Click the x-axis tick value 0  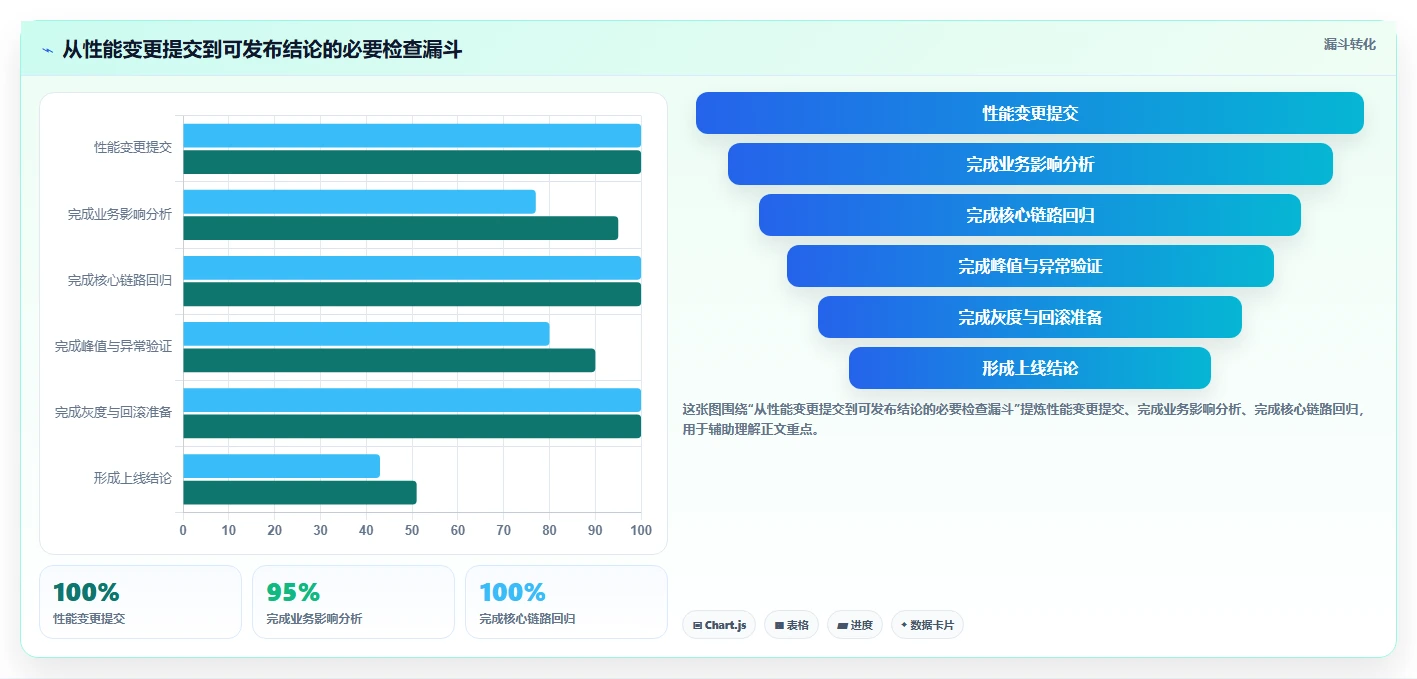(183, 530)
